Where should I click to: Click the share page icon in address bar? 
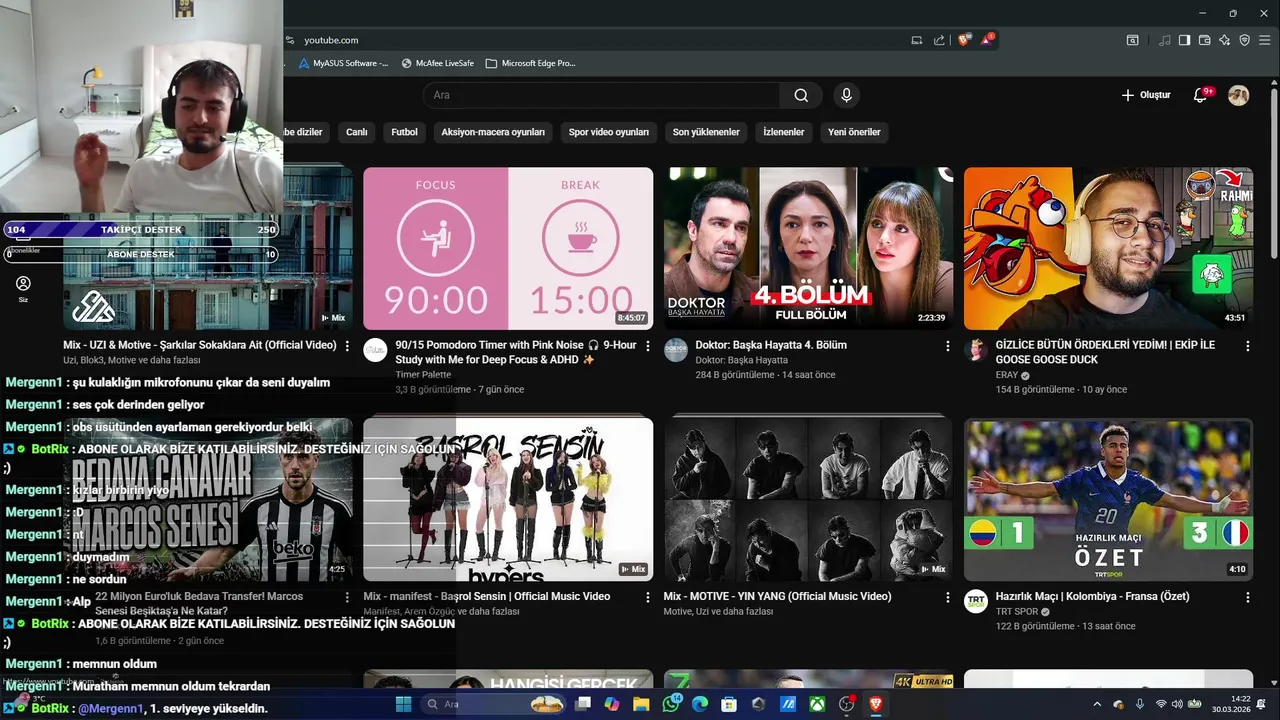(x=939, y=40)
